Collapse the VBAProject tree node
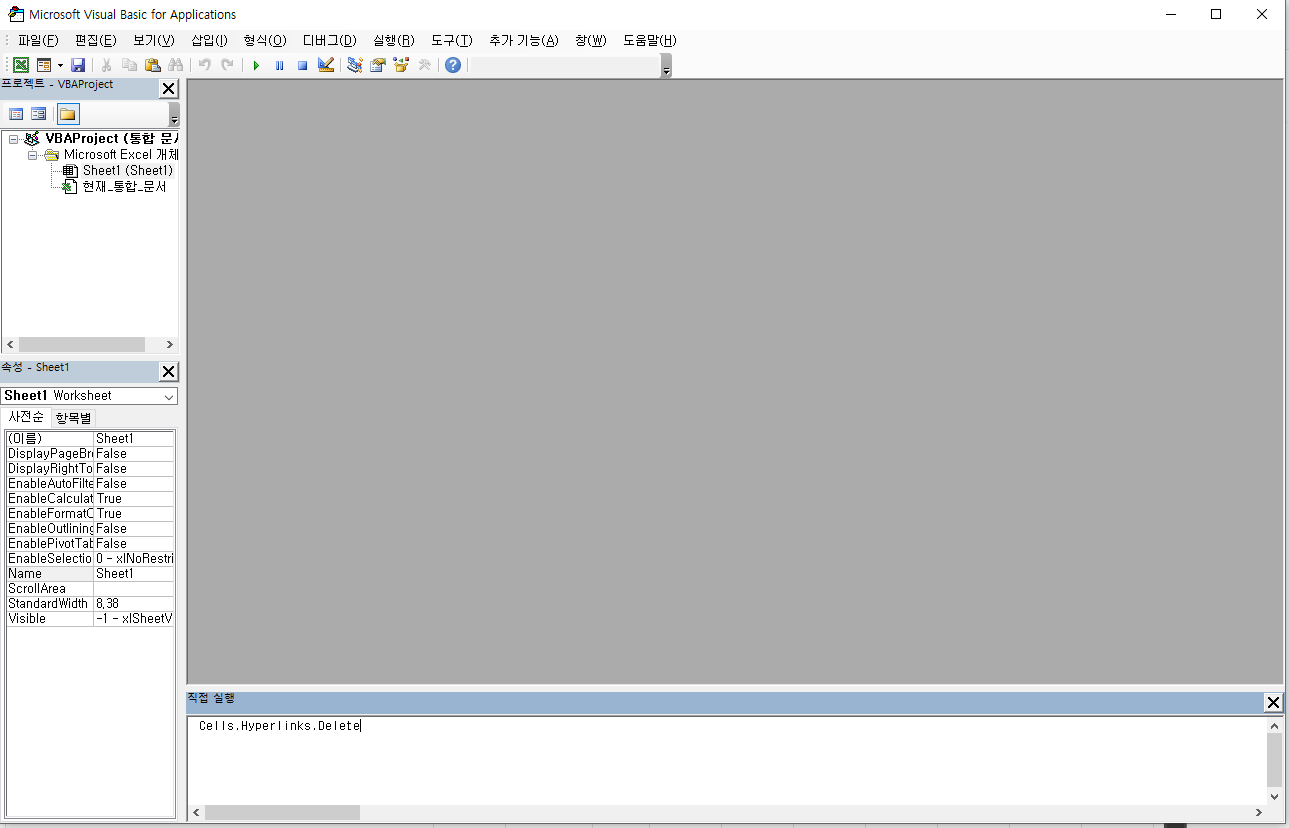This screenshot has height=828, width=1289. click(13, 139)
